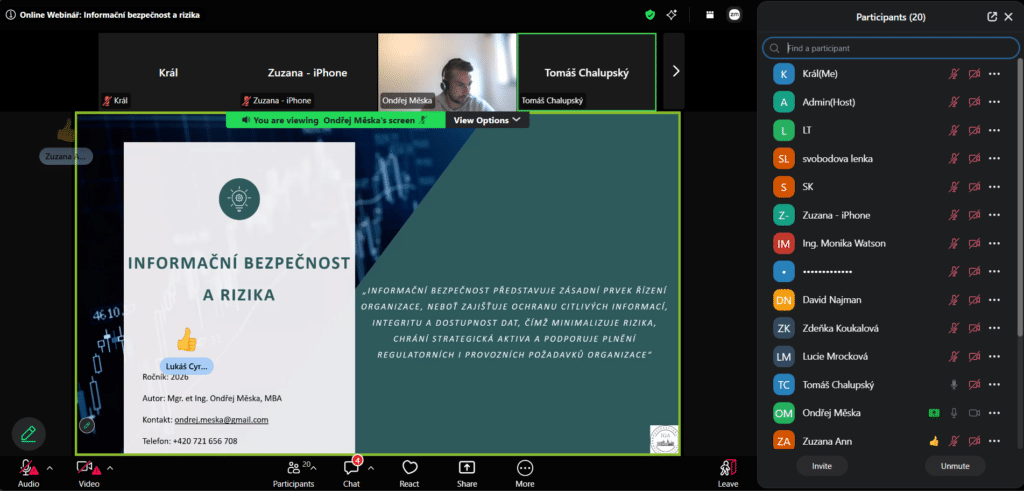Open more options for Ondřej Měska participant
Image resolution: width=1024 pixels, height=491 pixels.
(x=994, y=413)
